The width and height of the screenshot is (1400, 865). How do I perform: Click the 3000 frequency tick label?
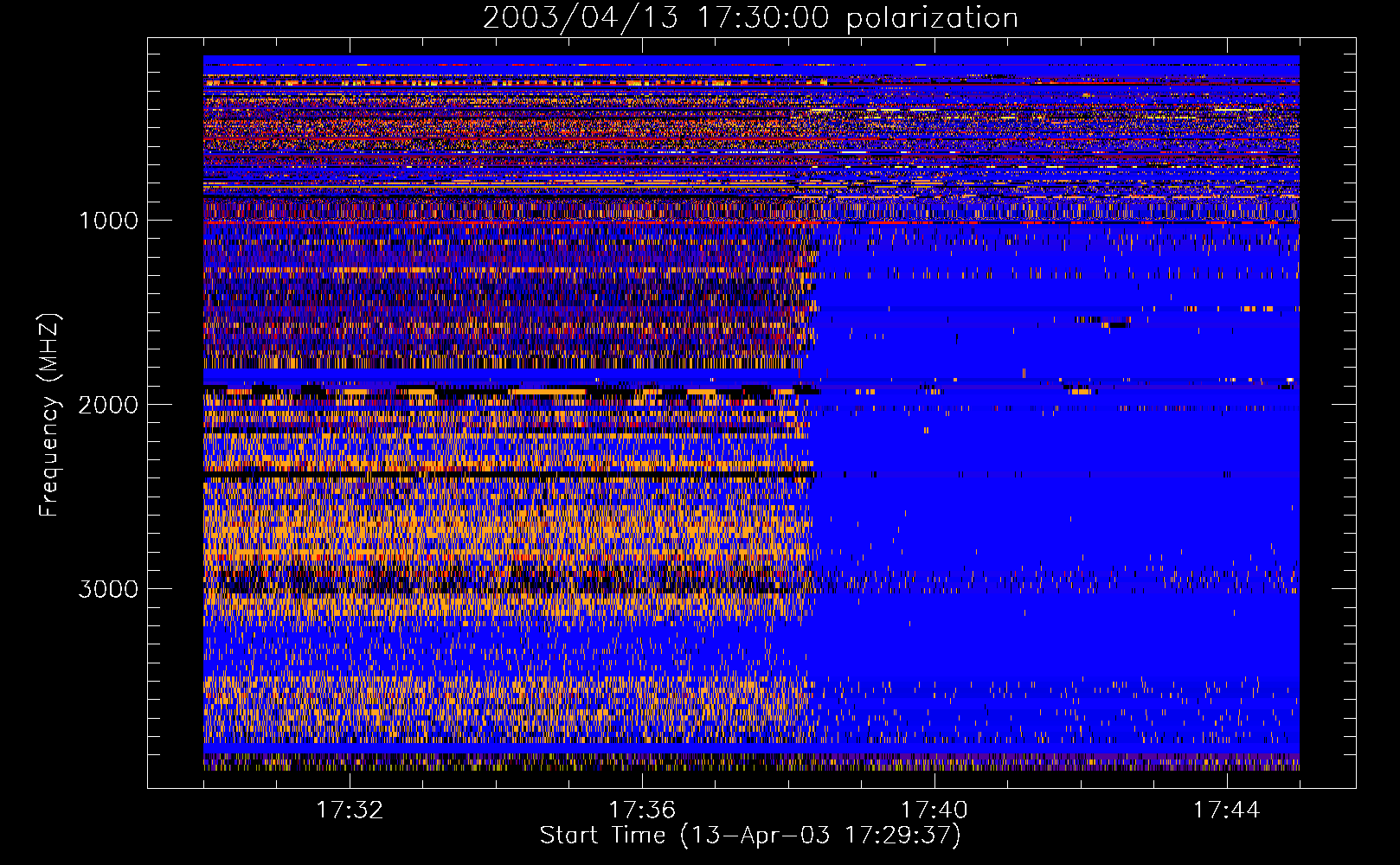(108, 589)
